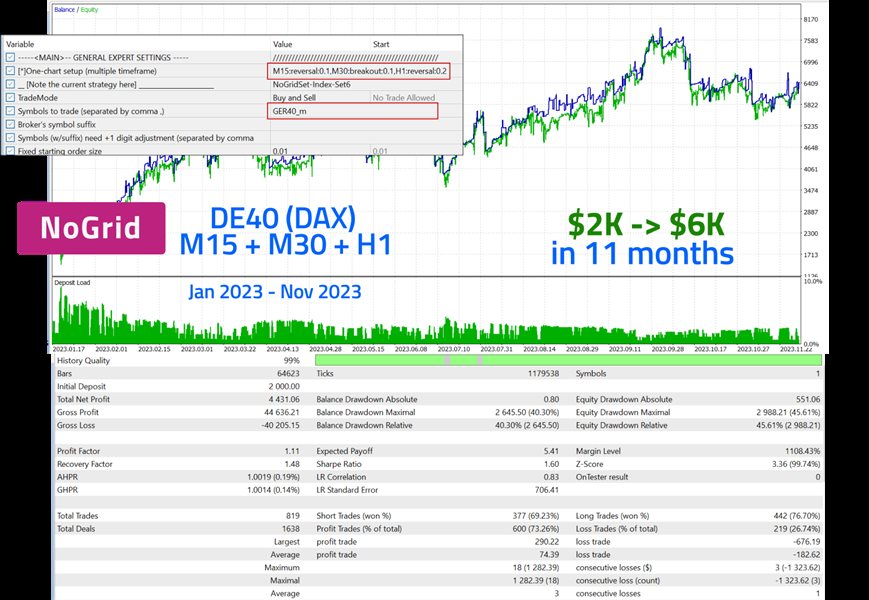Click the Deposit Load chart label

click(x=72, y=283)
